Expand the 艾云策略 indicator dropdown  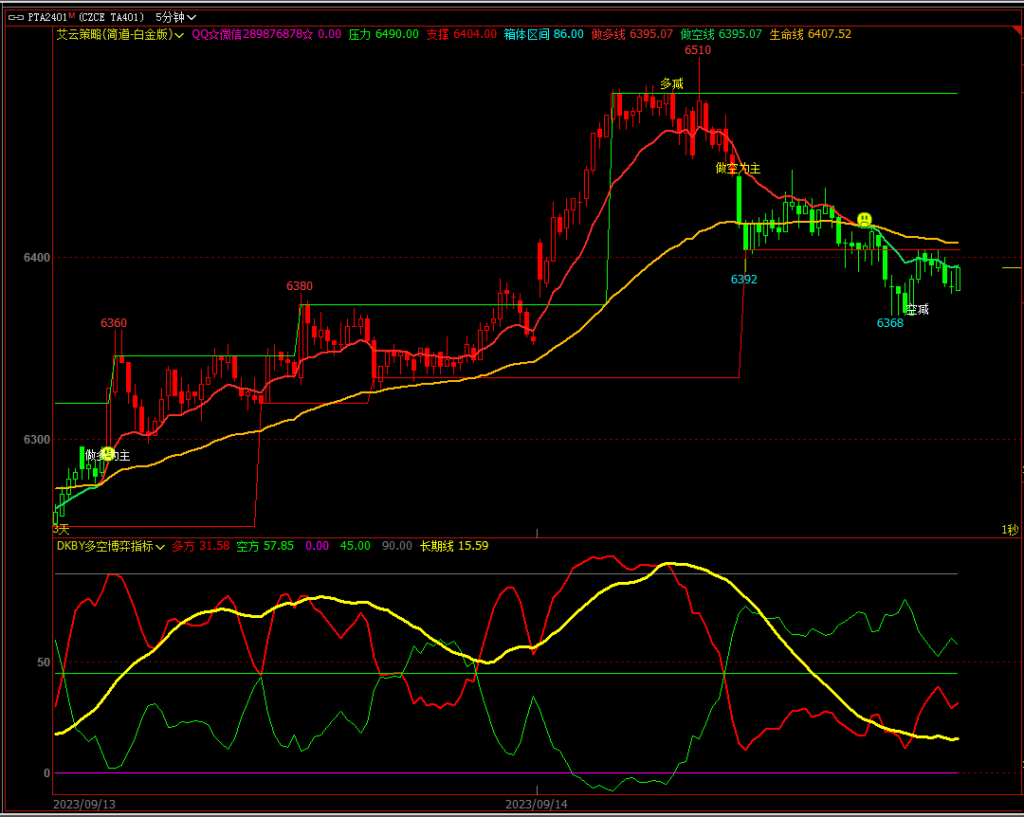coord(179,34)
